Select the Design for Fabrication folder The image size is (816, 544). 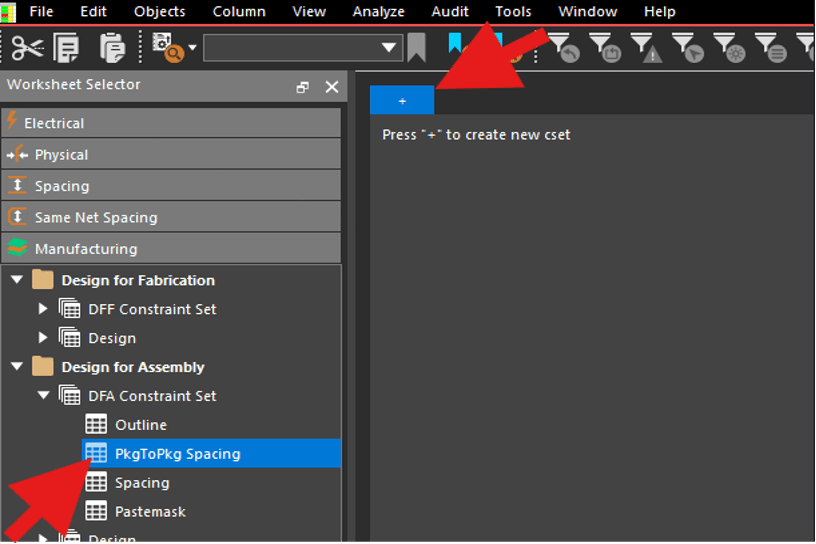(138, 281)
